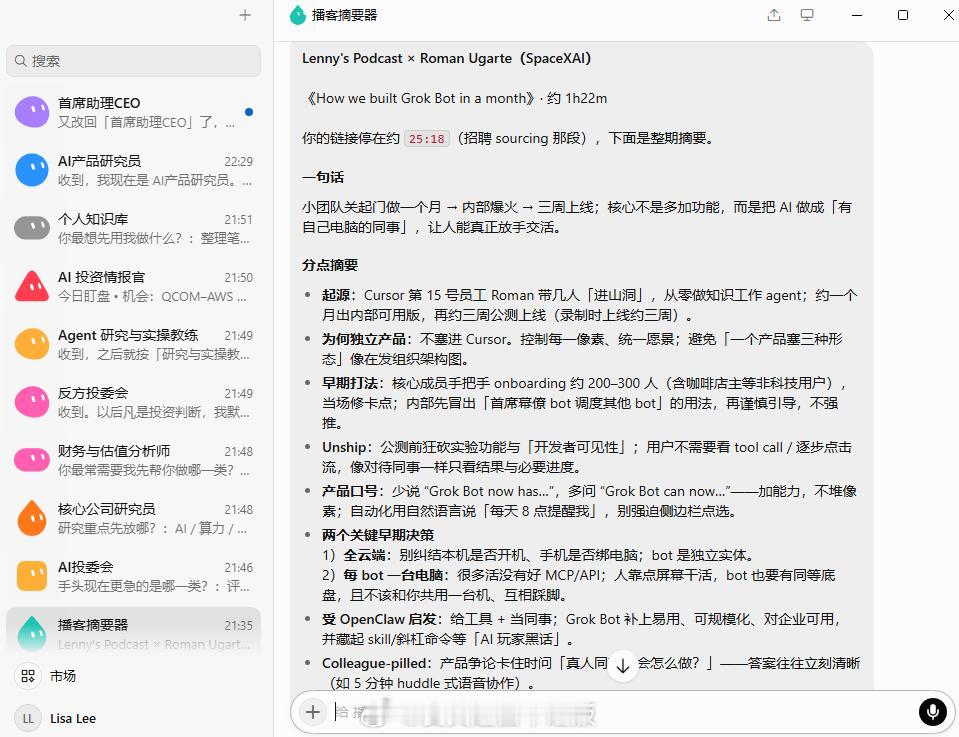
Task: Click the 产品口号 bullet label
Action: click(350, 492)
